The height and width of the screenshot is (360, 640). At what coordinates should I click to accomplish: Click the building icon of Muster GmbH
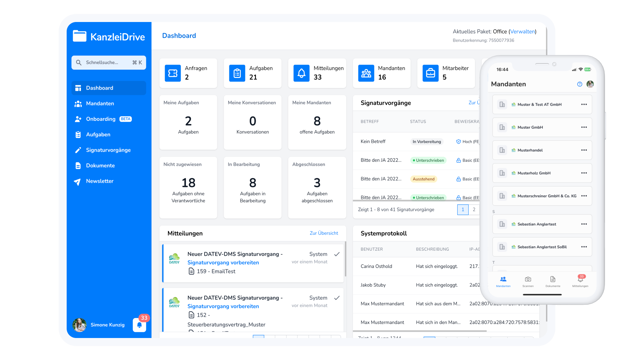tap(502, 127)
